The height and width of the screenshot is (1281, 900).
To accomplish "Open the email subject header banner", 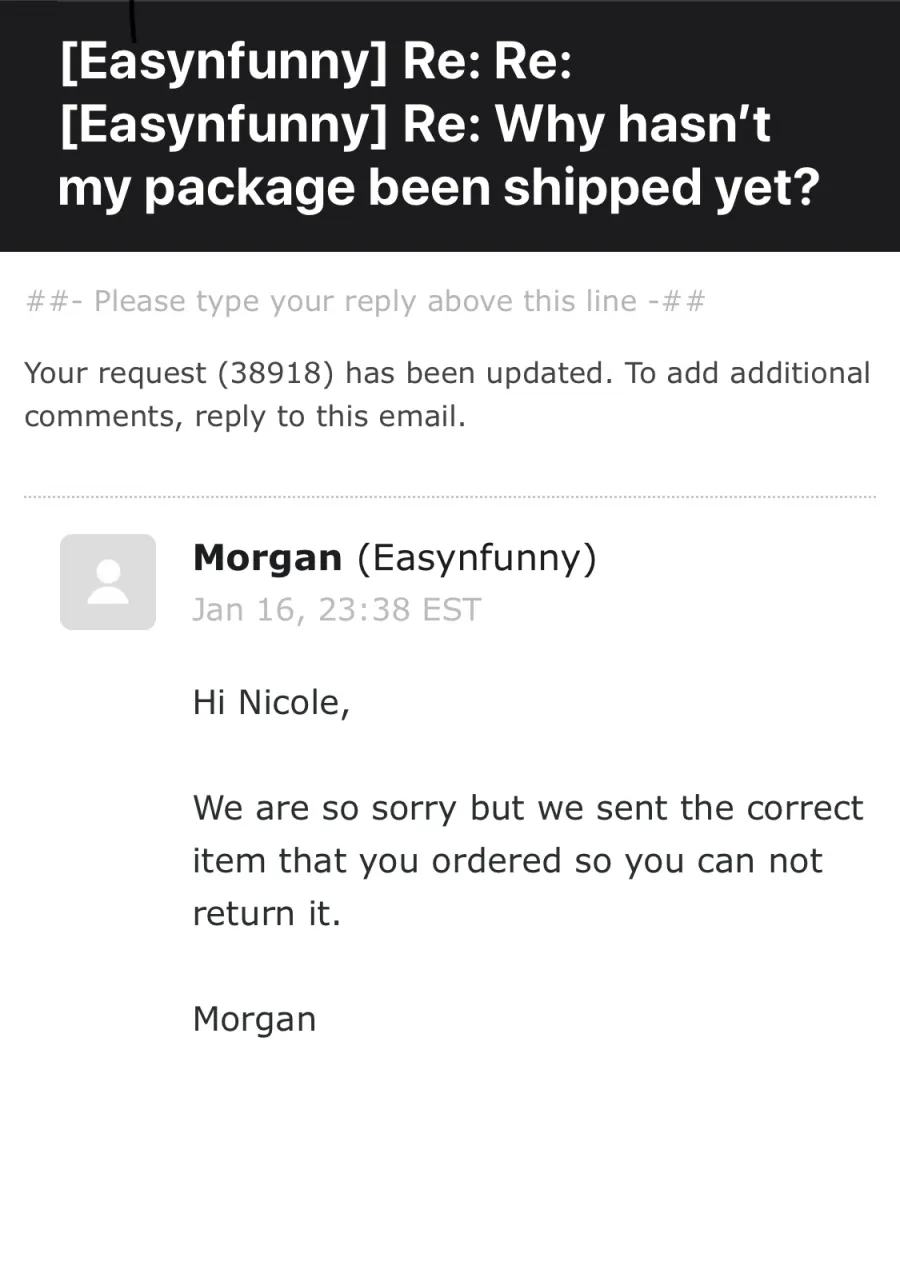I will (450, 126).
